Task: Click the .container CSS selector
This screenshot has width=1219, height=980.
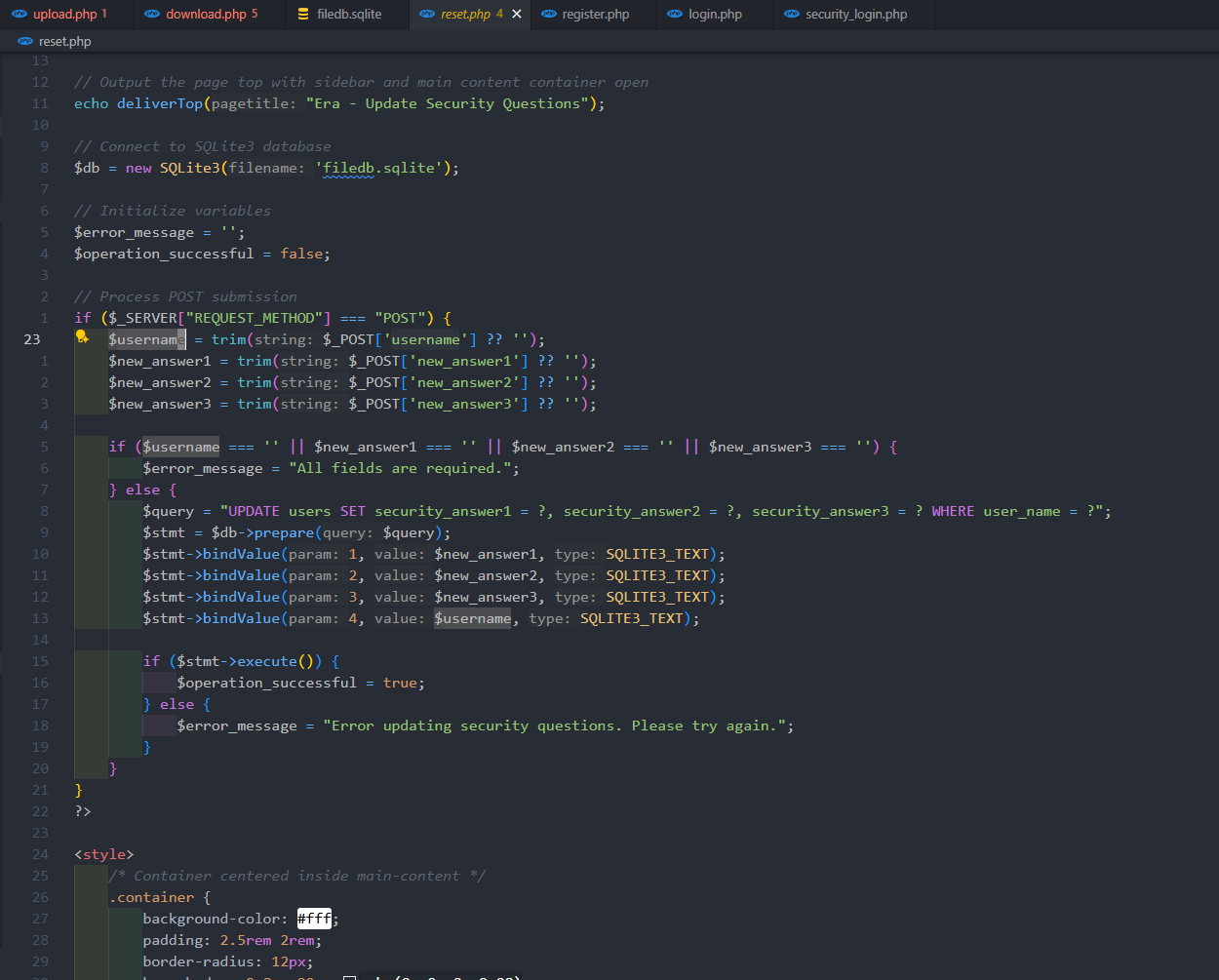Action: (151, 897)
